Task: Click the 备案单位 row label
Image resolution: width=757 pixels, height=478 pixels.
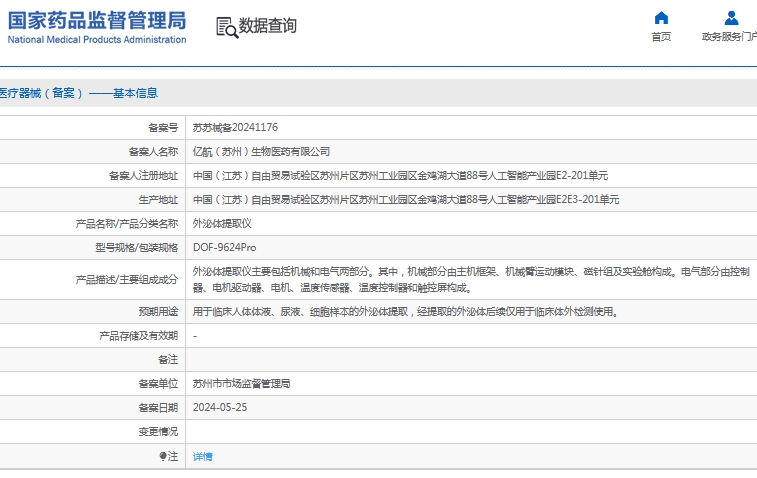Action: [x=158, y=384]
